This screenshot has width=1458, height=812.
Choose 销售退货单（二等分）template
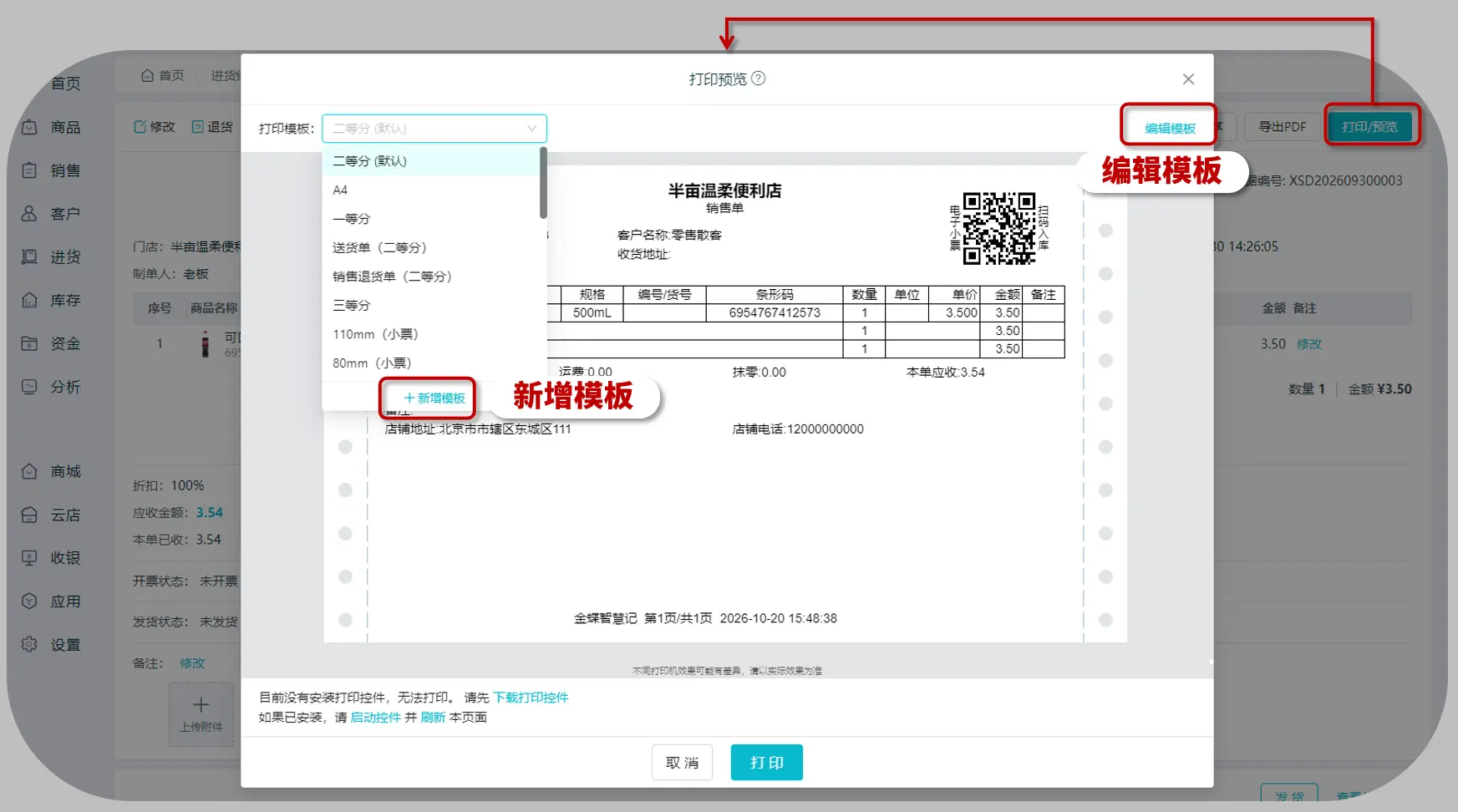click(x=431, y=277)
